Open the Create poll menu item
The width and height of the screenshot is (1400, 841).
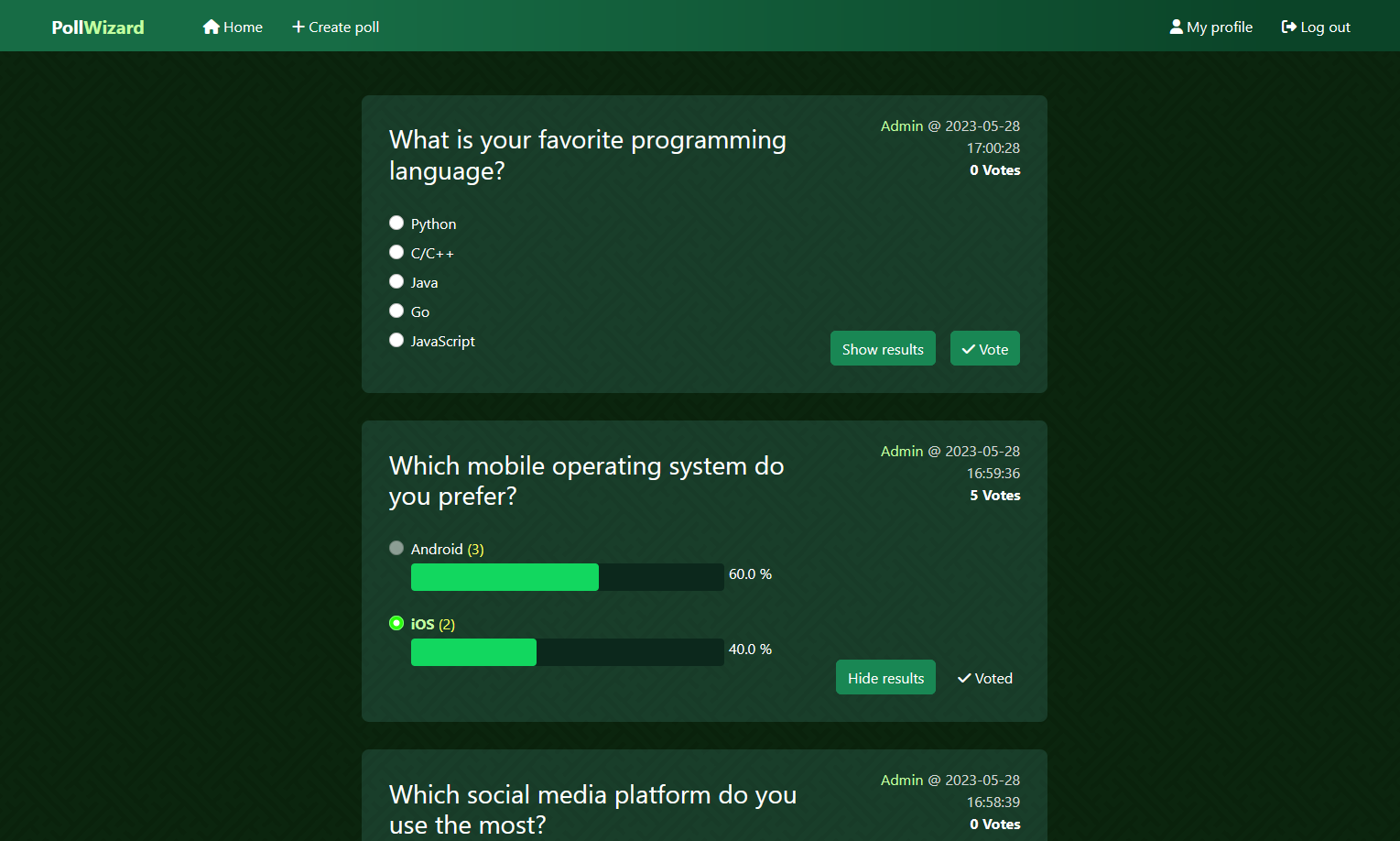335,27
